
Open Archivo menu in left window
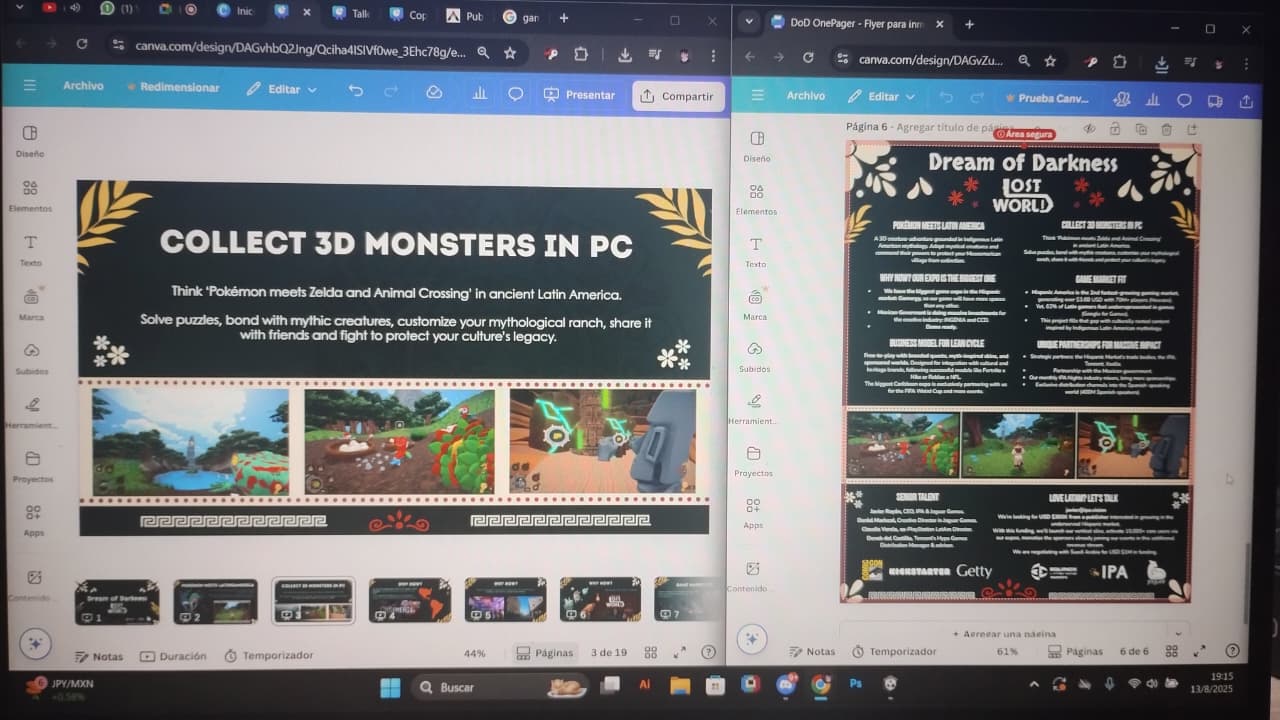pyautogui.click(x=83, y=86)
